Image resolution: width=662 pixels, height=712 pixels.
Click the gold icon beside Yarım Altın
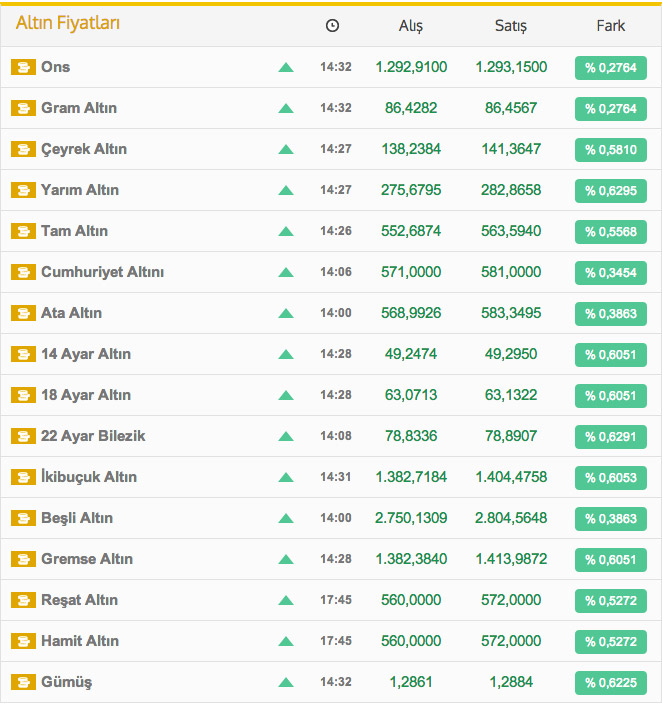[23, 190]
